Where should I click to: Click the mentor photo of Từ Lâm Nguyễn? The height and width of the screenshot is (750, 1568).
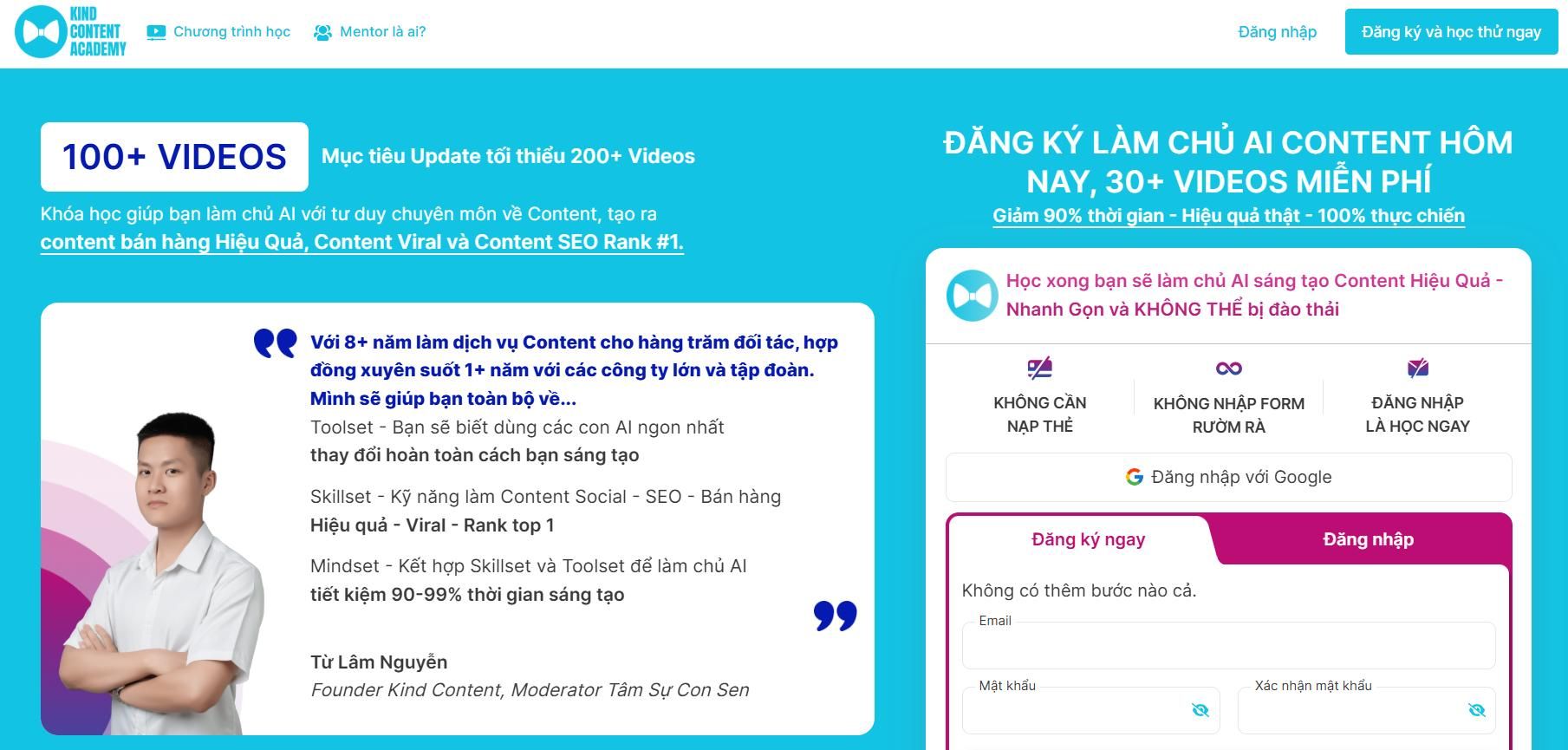pos(160,572)
